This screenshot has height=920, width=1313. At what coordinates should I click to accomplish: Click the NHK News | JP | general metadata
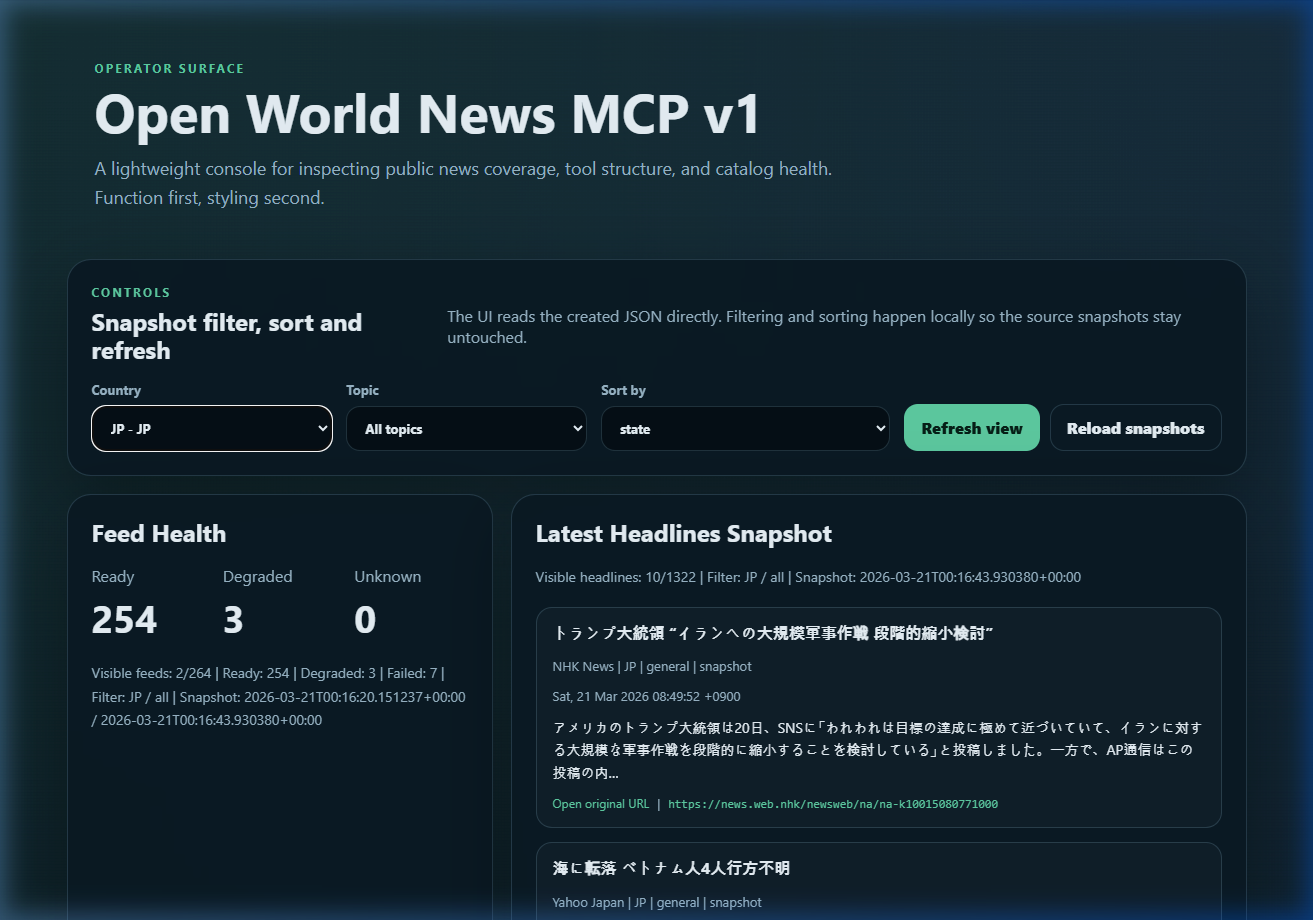(x=652, y=666)
